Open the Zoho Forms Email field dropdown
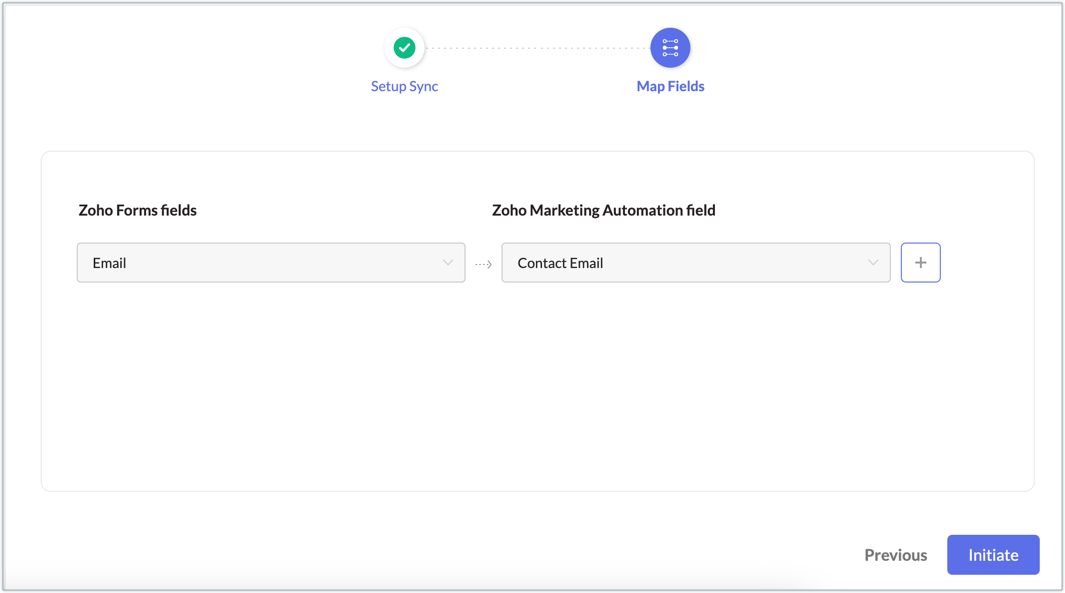Screen dimensions: 1065x593 click(x=271, y=263)
